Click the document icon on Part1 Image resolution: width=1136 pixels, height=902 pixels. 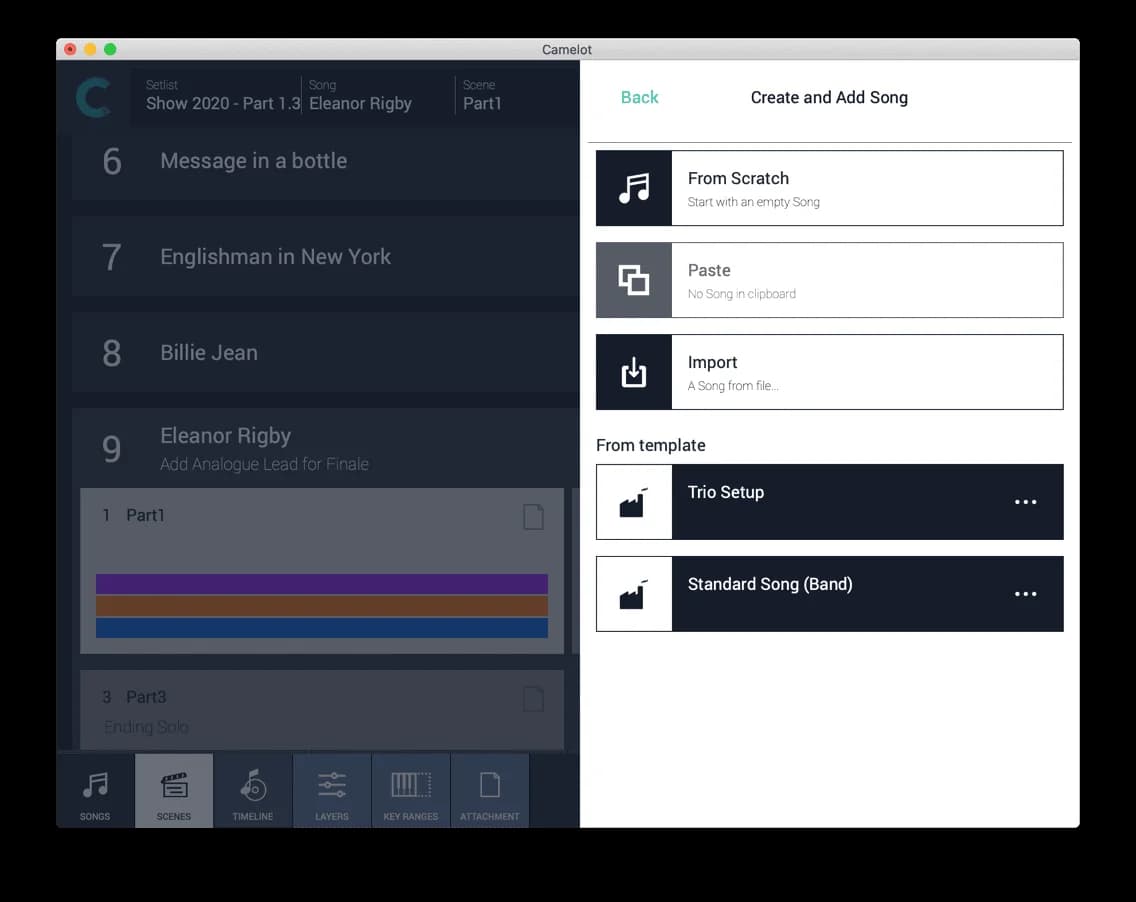(532, 517)
